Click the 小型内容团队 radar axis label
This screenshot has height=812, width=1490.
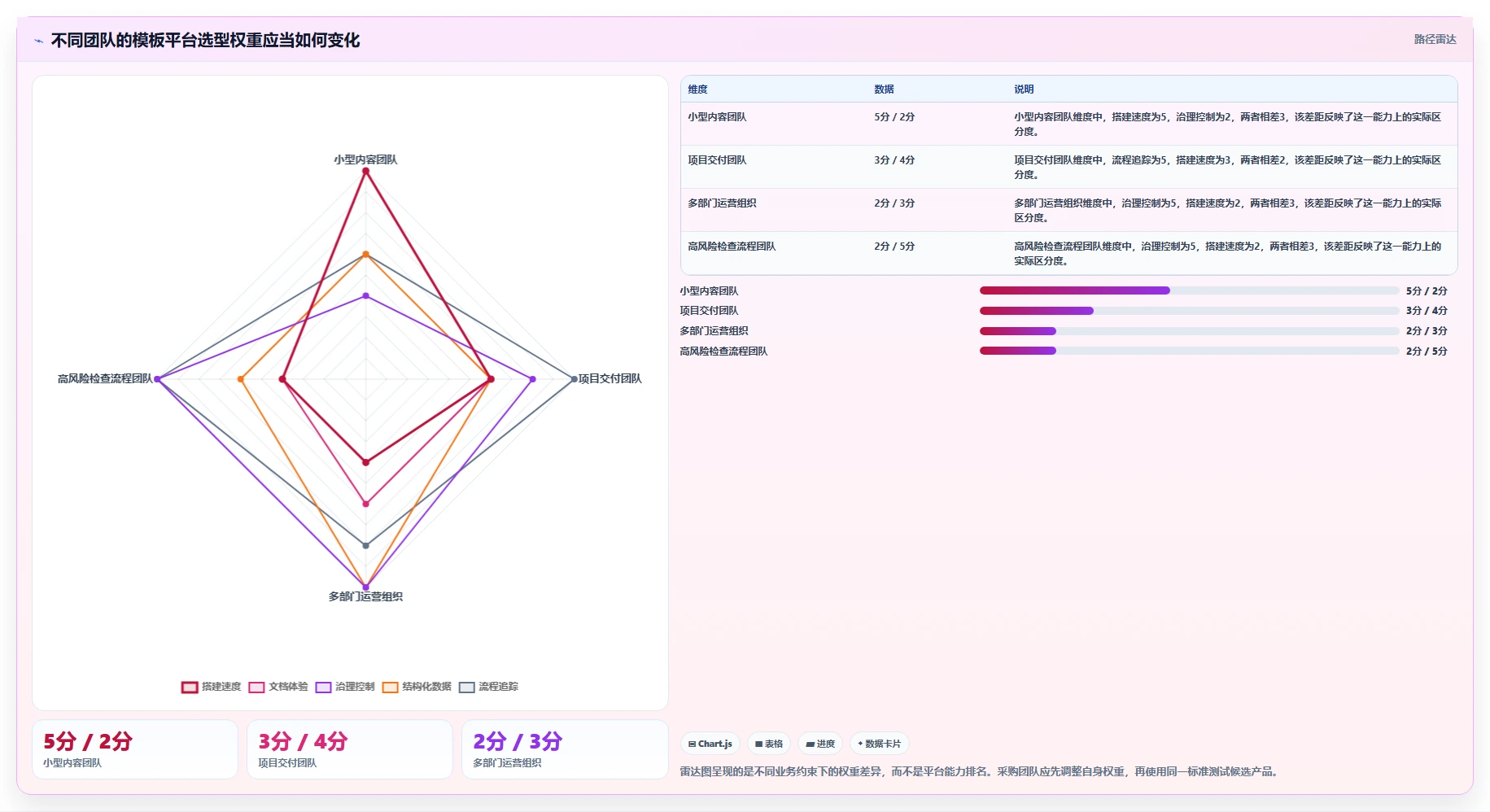(x=365, y=159)
